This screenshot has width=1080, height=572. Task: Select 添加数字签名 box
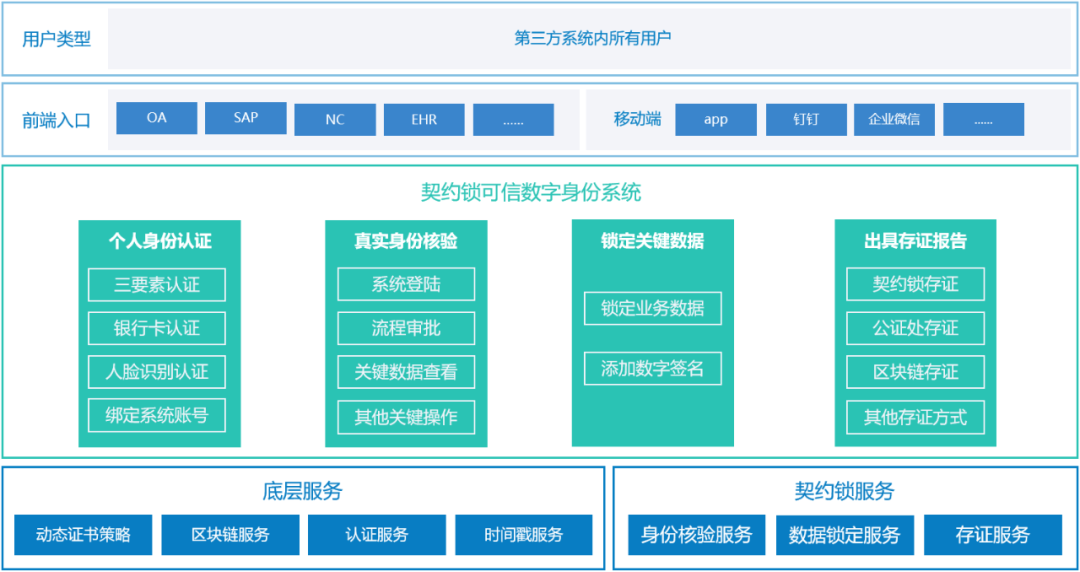pos(653,368)
